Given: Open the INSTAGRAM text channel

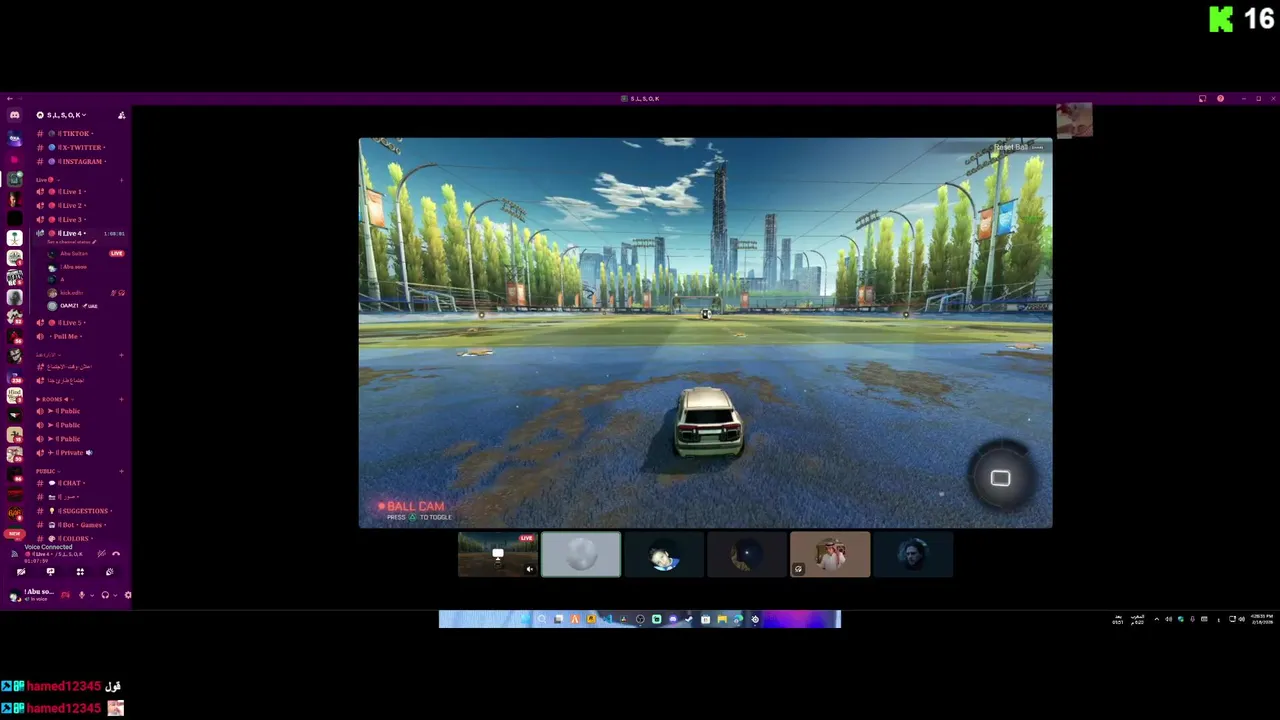Looking at the screenshot, I should (x=80, y=161).
